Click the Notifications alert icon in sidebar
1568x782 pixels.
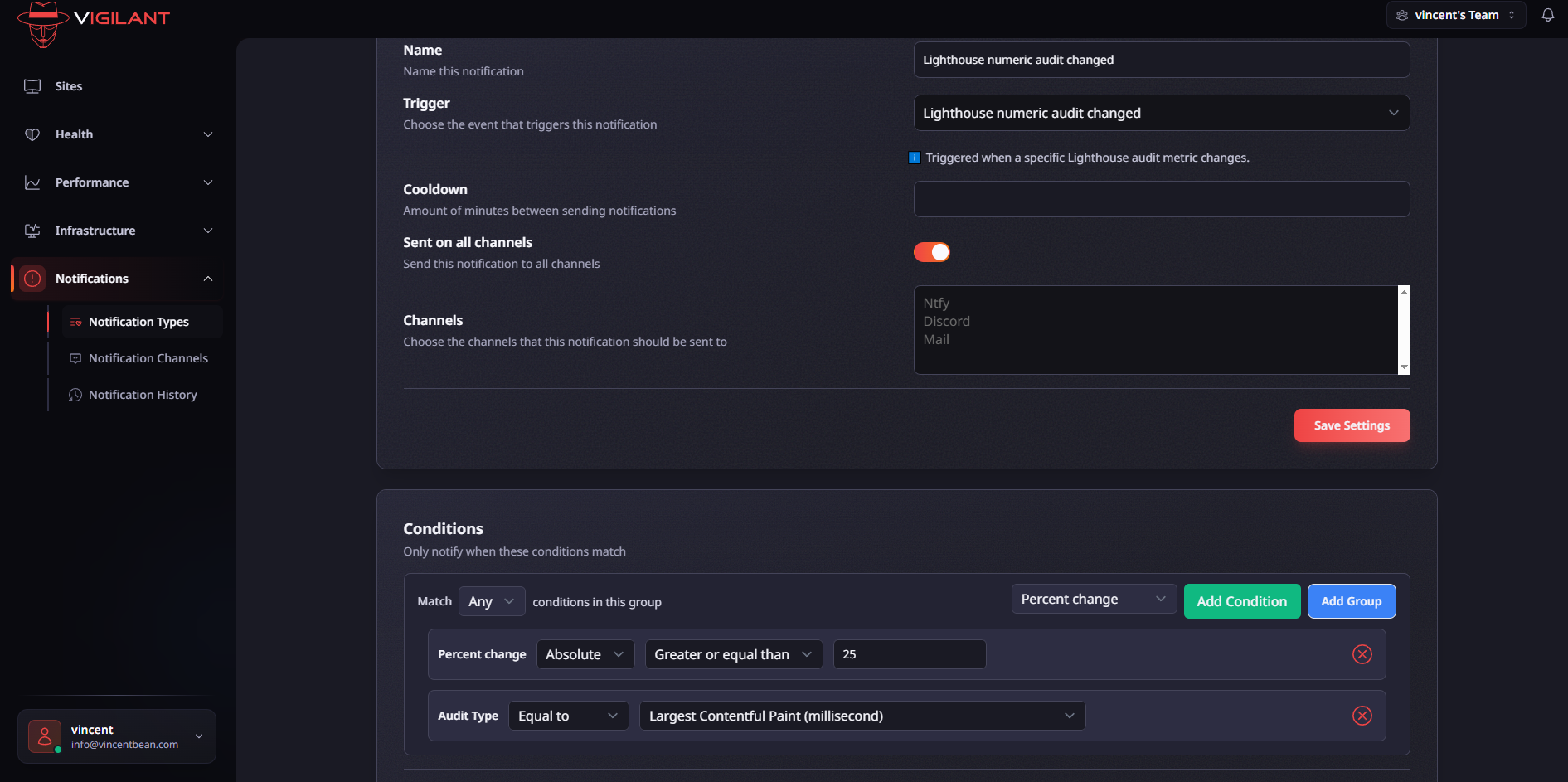tap(32, 278)
